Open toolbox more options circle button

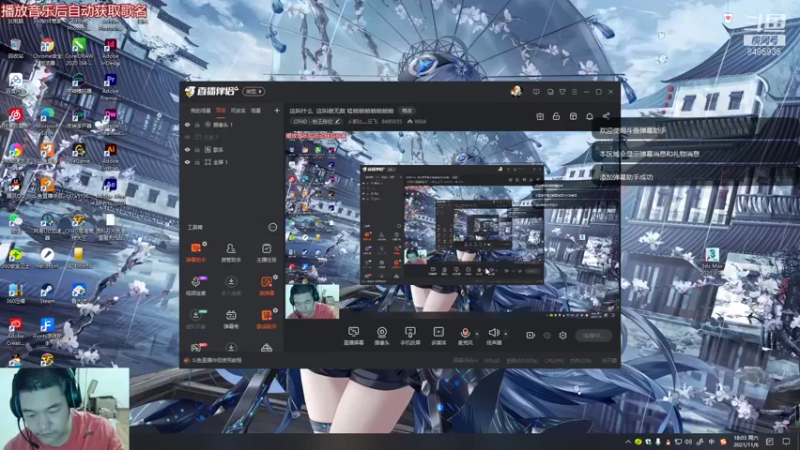(x=272, y=227)
